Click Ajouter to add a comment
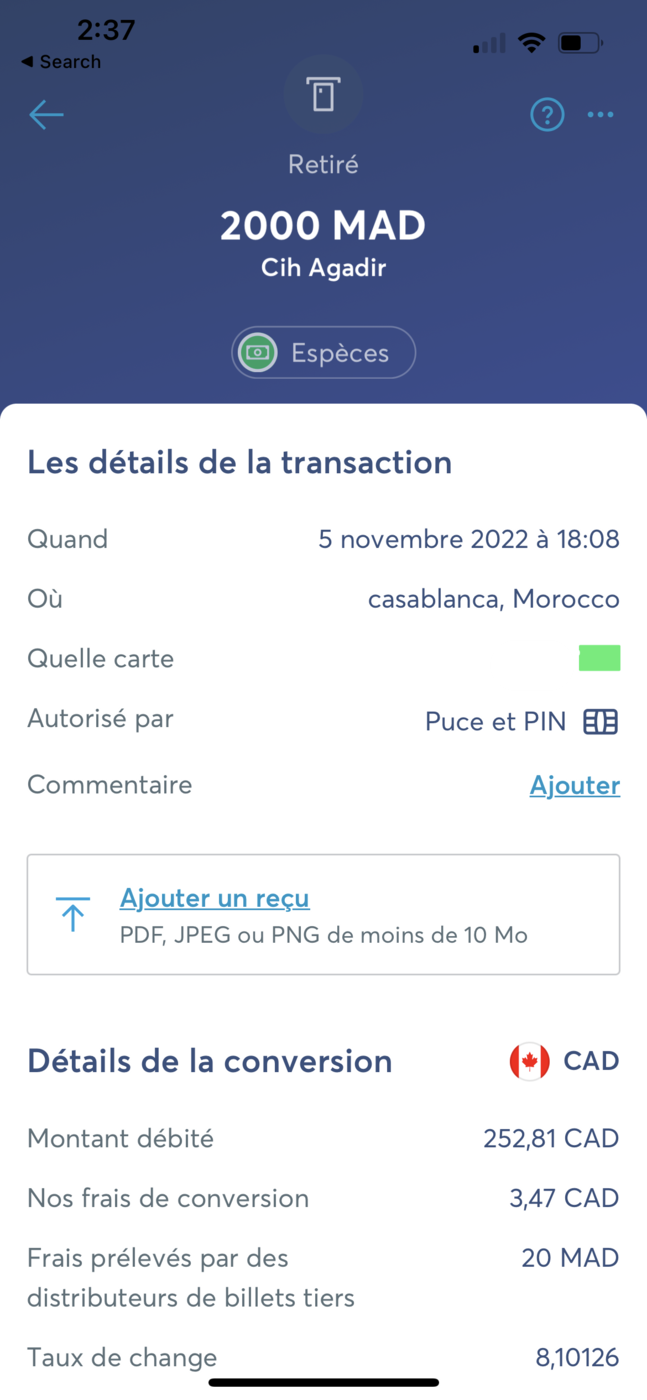This screenshot has height=1400, width=647. tap(575, 785)
